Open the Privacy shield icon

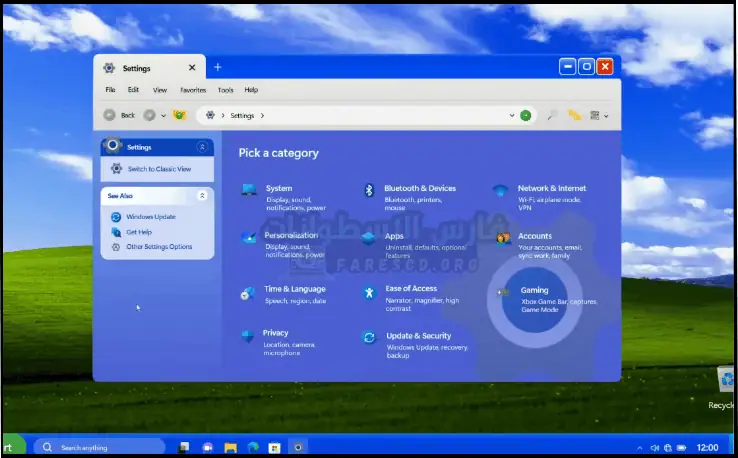click(x=248, y=336)
